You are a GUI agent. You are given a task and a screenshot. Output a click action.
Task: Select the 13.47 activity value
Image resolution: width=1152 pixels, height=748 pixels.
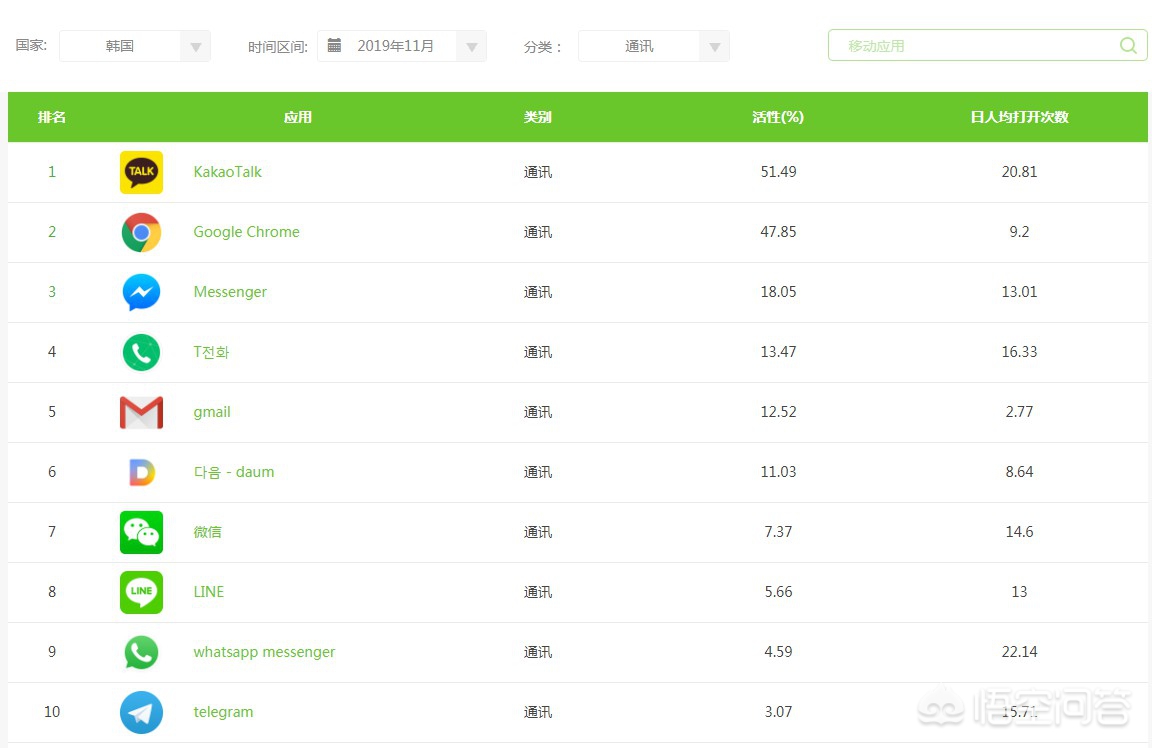pyautogui.click(x=778, y=352)
